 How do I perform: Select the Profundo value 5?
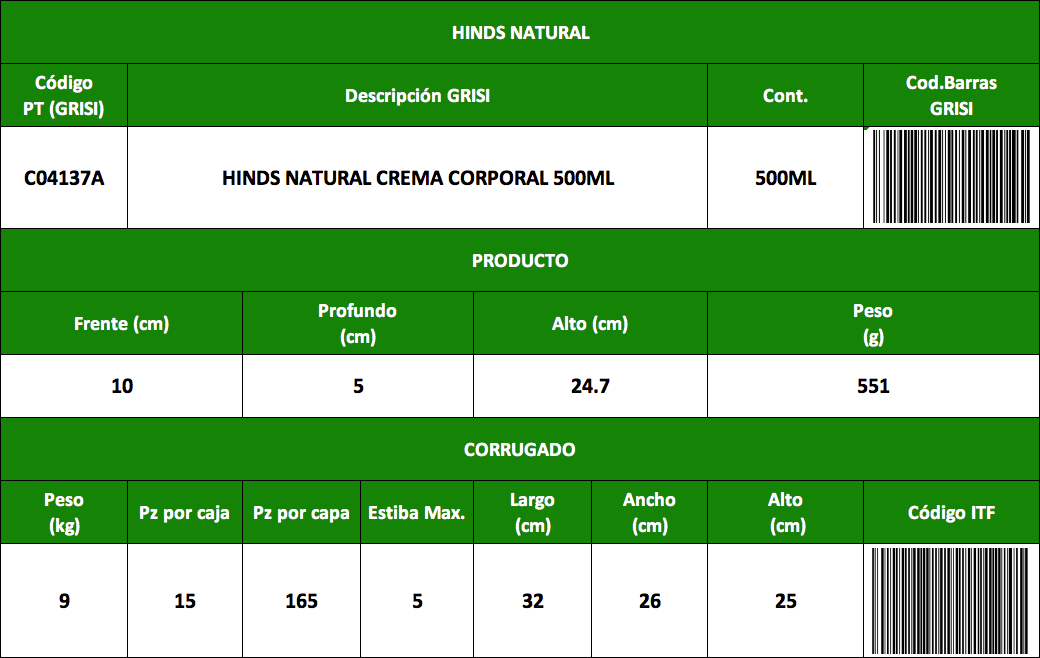358,386
